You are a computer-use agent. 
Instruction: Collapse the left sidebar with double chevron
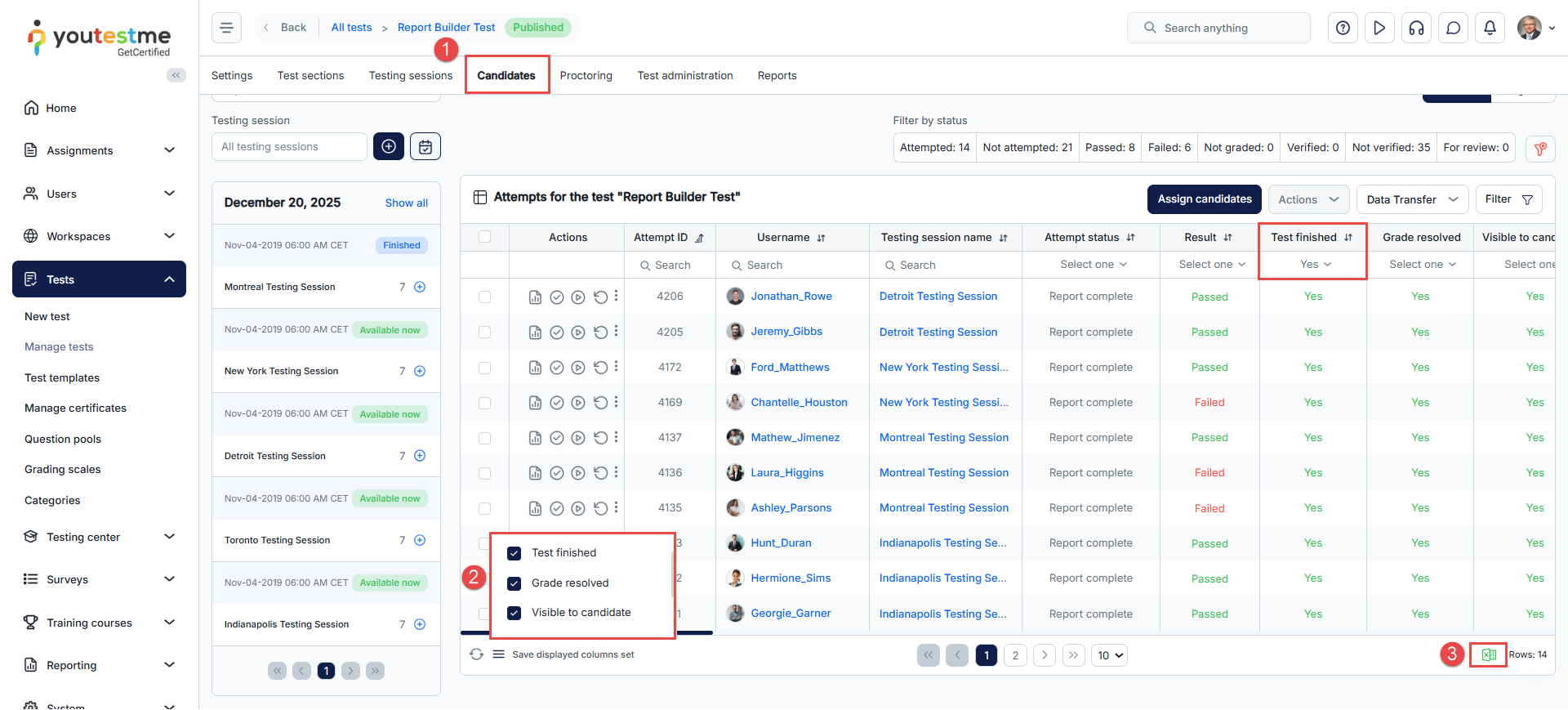176,75
